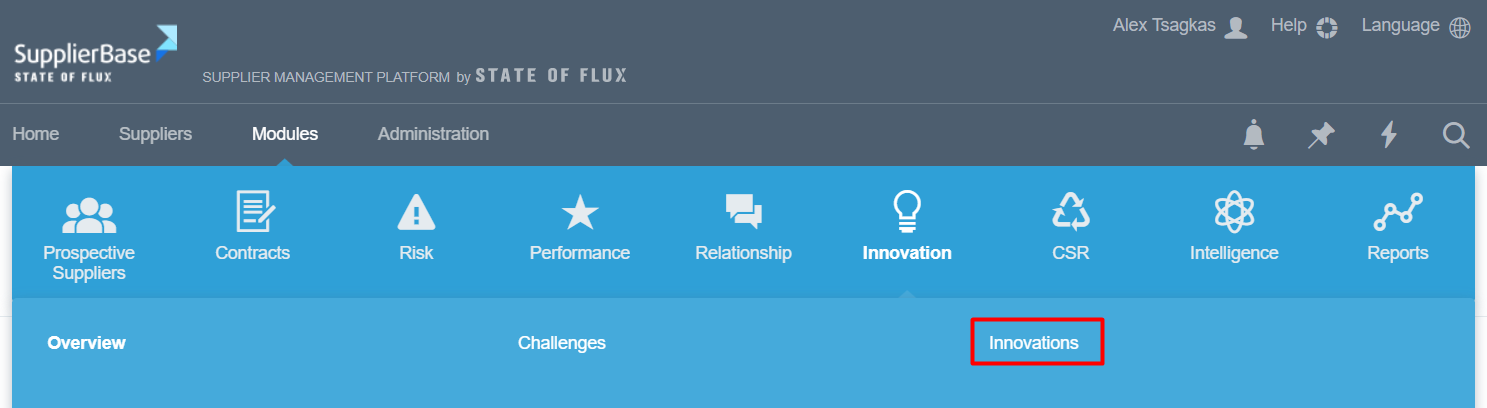Open the pinned items pin icon
The height and width of the screenshot is (408, 1487).
click(x=1321, y=134)
